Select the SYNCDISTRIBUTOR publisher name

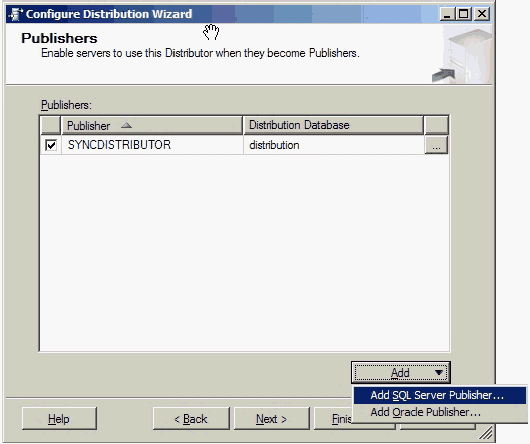(x=119, y=145)
